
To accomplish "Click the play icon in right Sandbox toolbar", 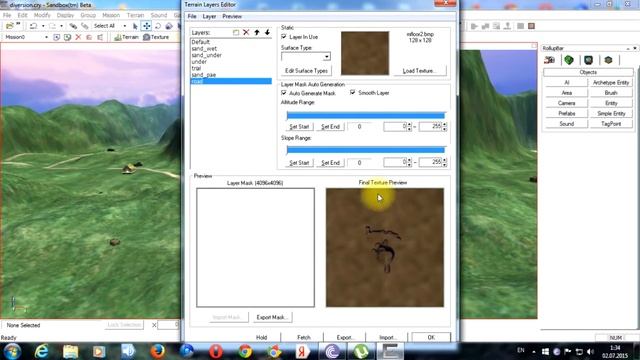I will [x=474, y=26].
